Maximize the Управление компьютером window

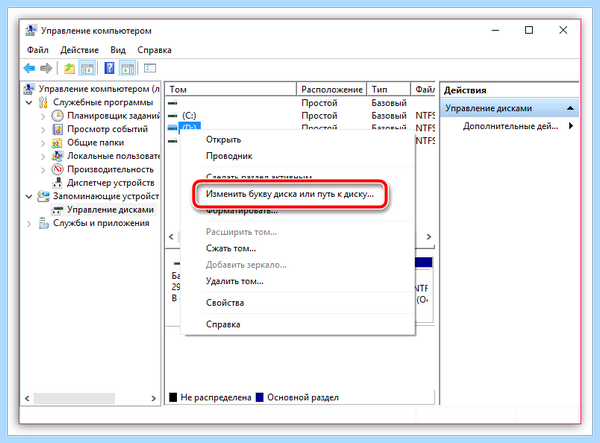pos(529,30)
